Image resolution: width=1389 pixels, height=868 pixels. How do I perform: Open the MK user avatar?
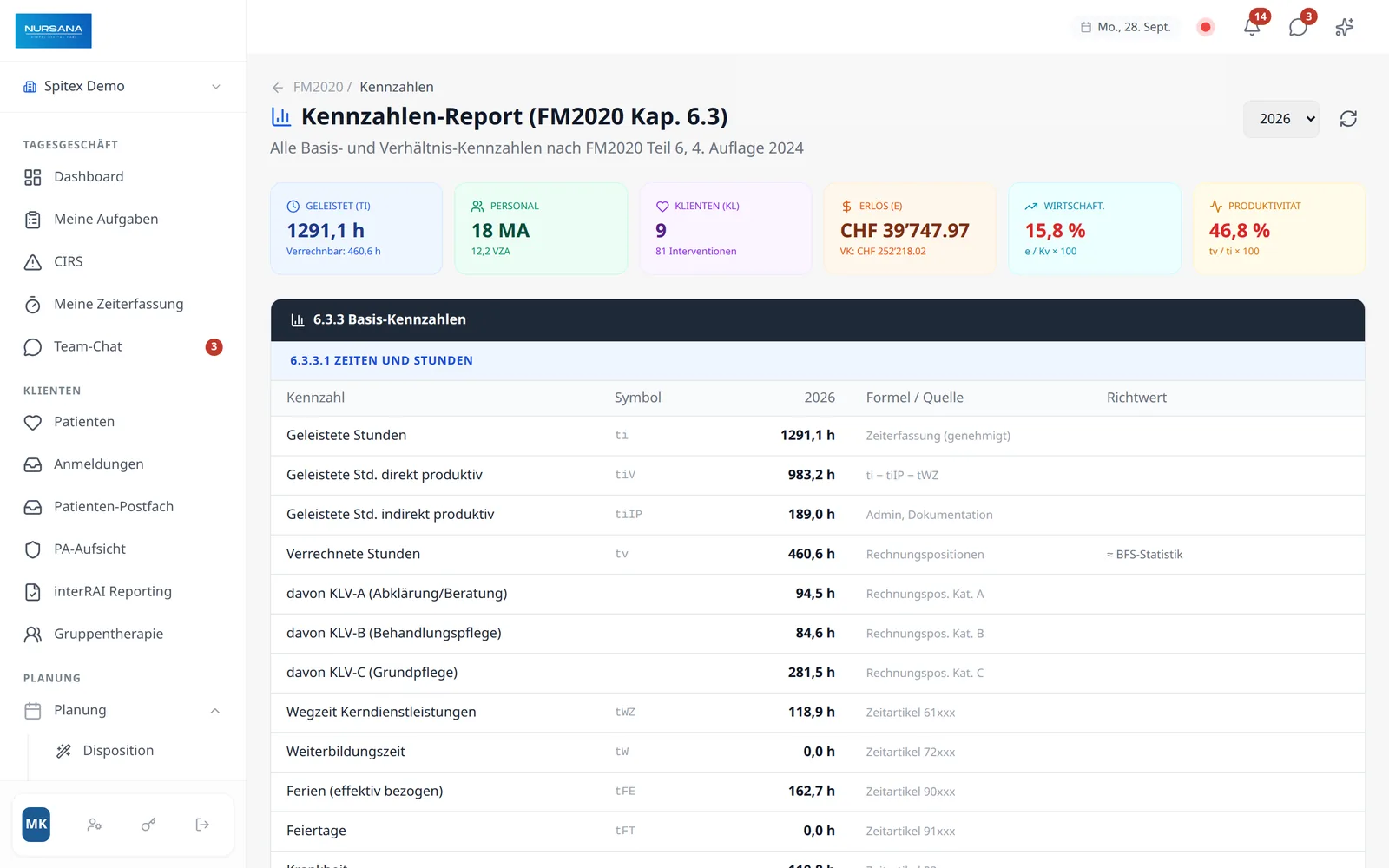point(36,825)
